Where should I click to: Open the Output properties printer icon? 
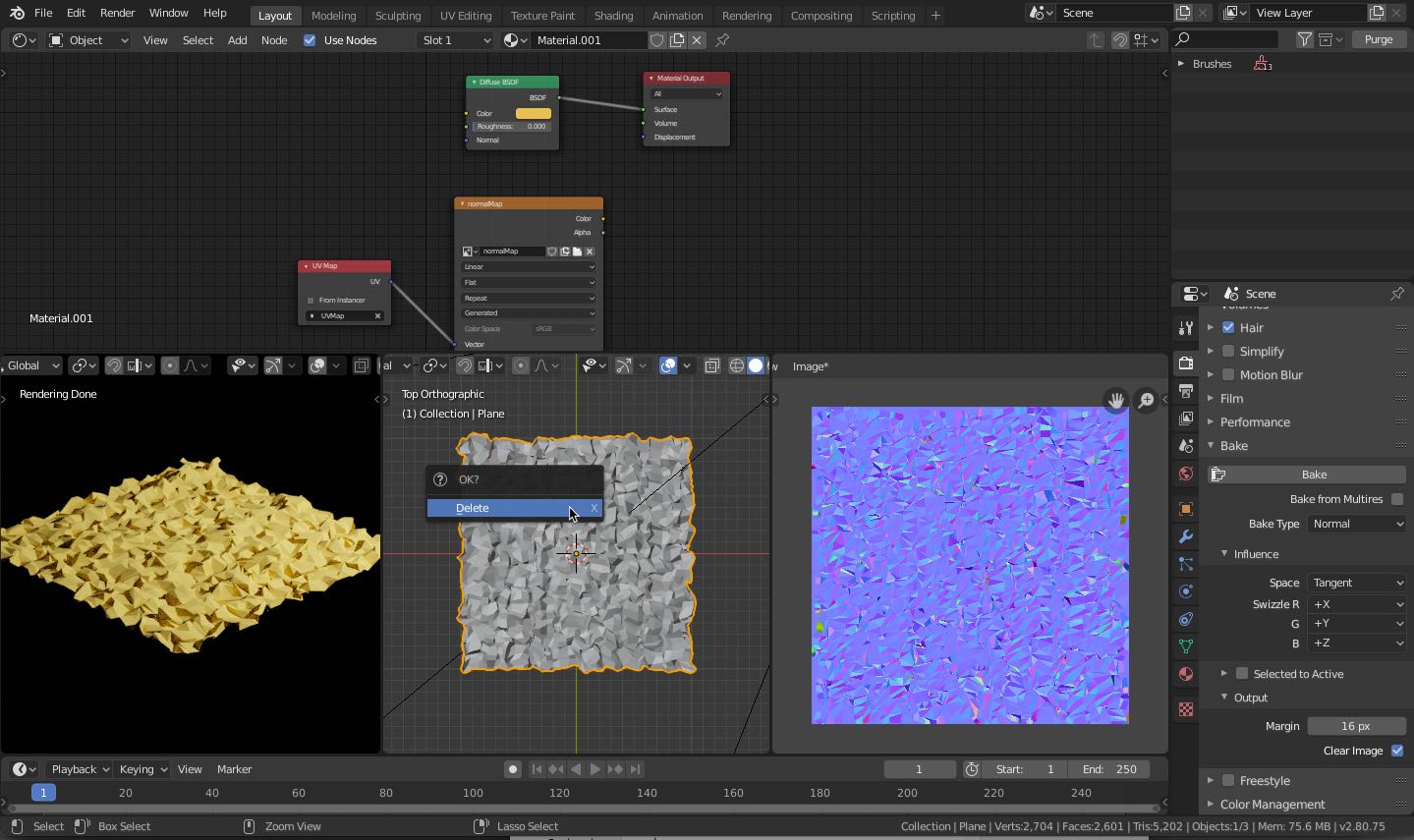[x=1186, y=391]
